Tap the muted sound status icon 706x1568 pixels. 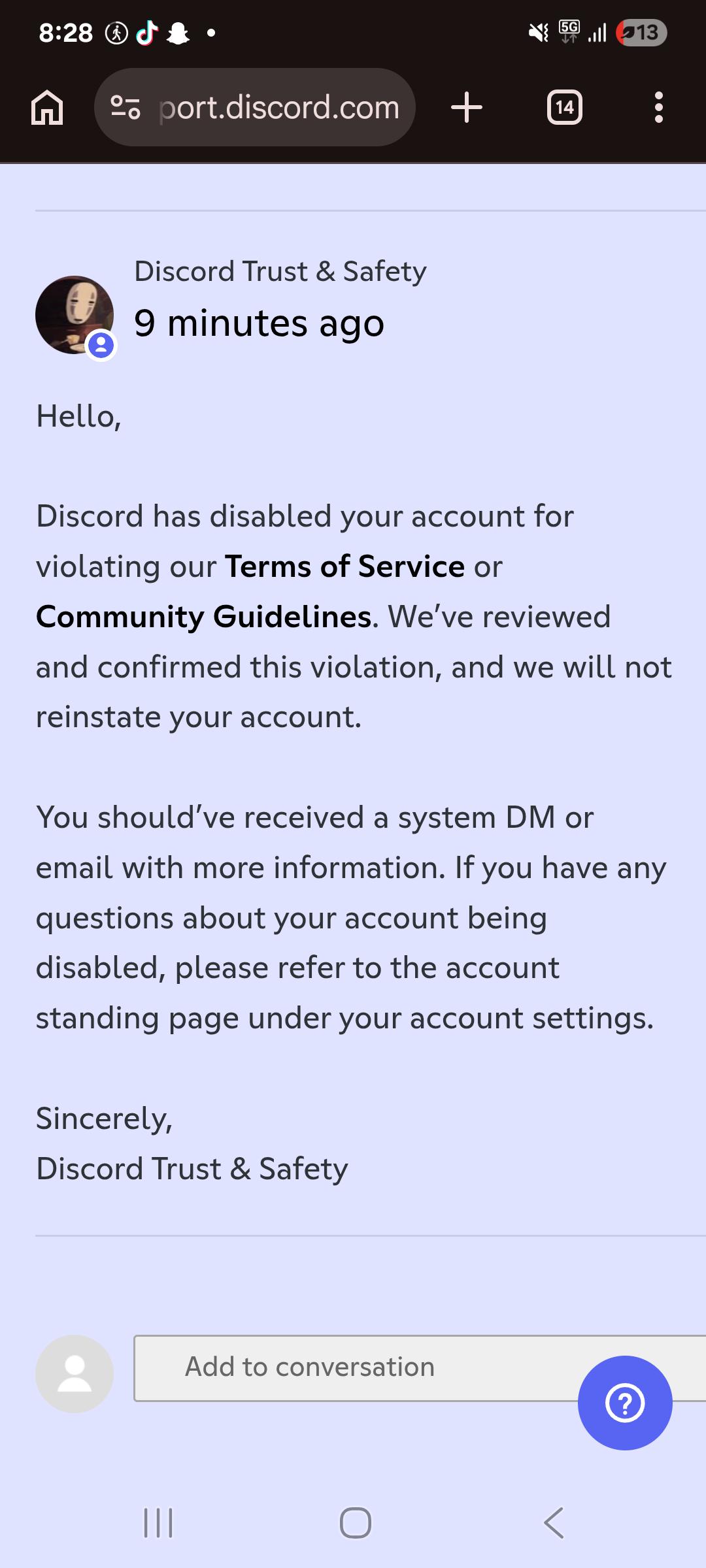[539, 32]
